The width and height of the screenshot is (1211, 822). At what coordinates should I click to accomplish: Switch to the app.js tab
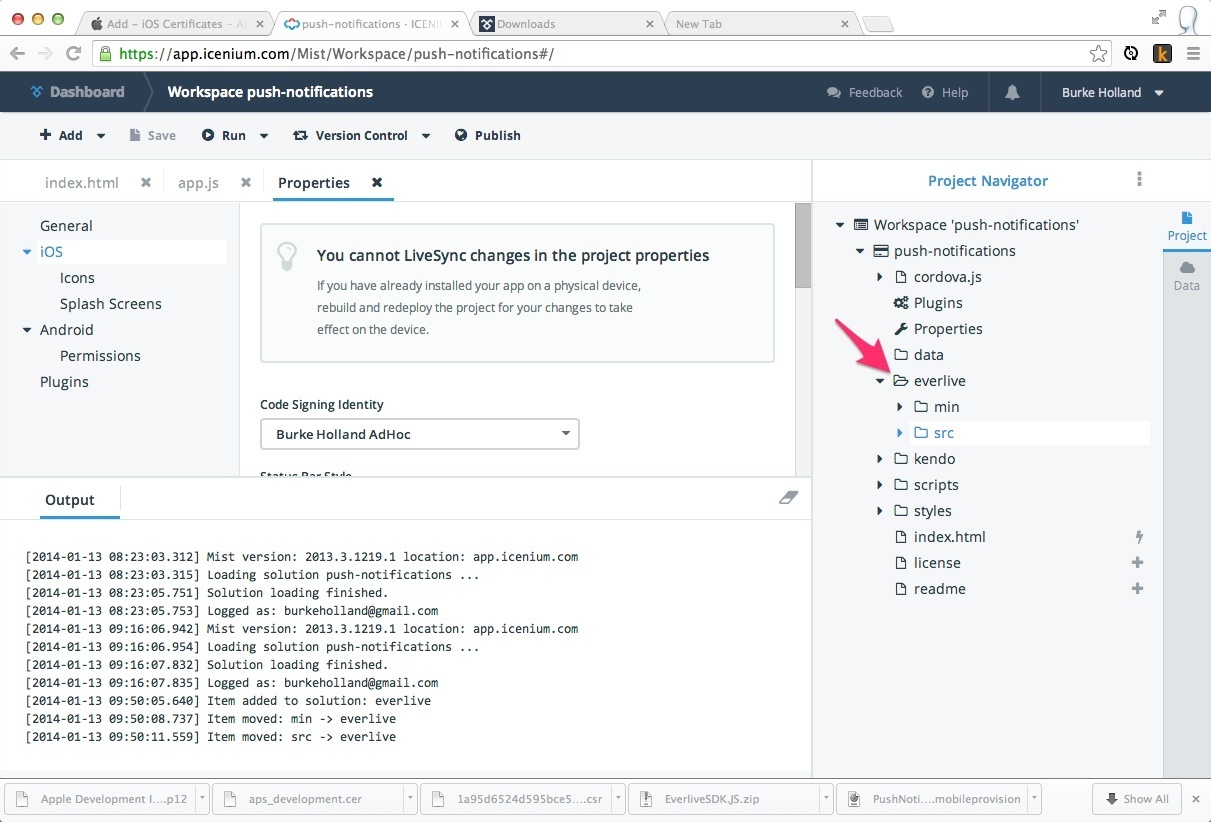point(198,183)
